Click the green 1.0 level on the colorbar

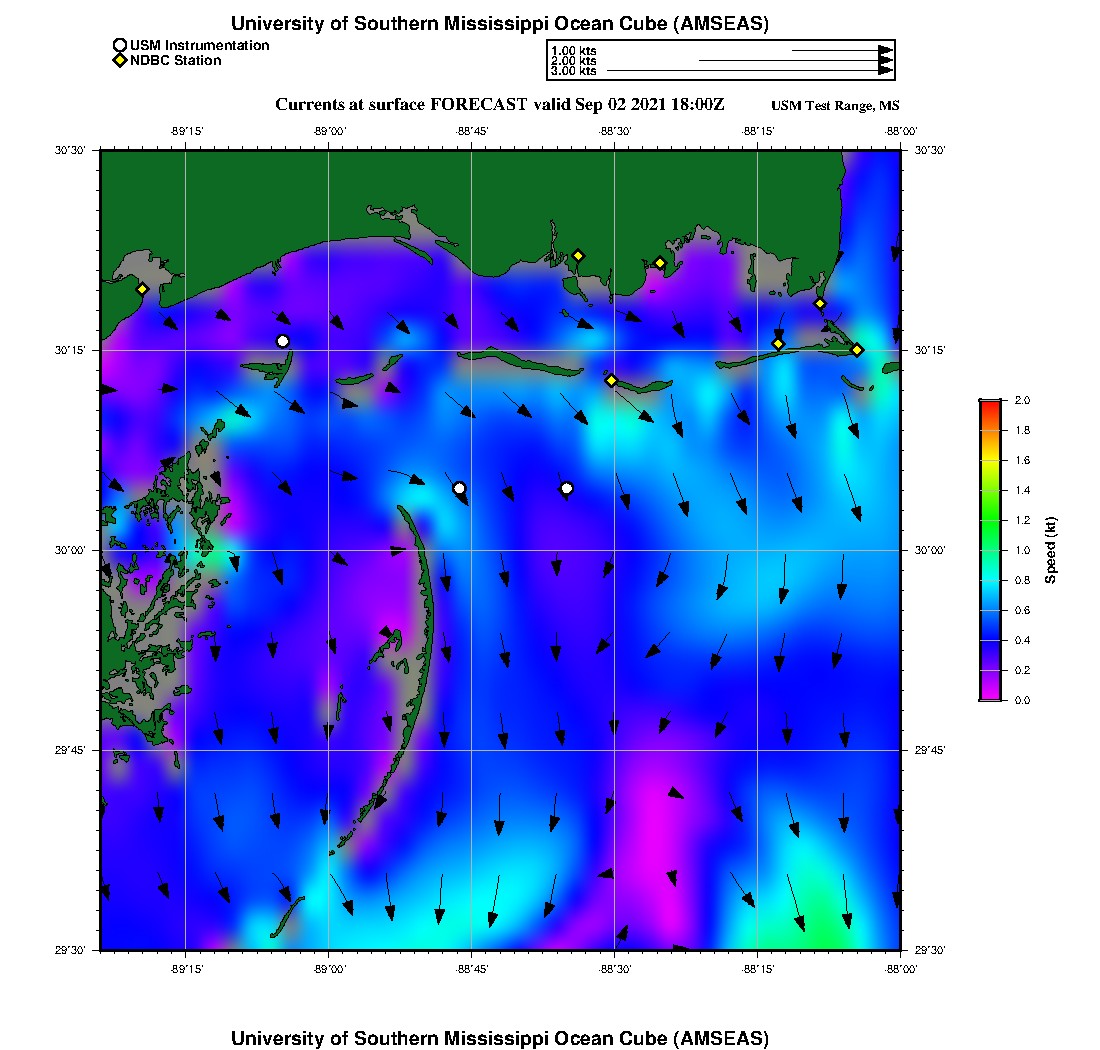tap(990, 550)
